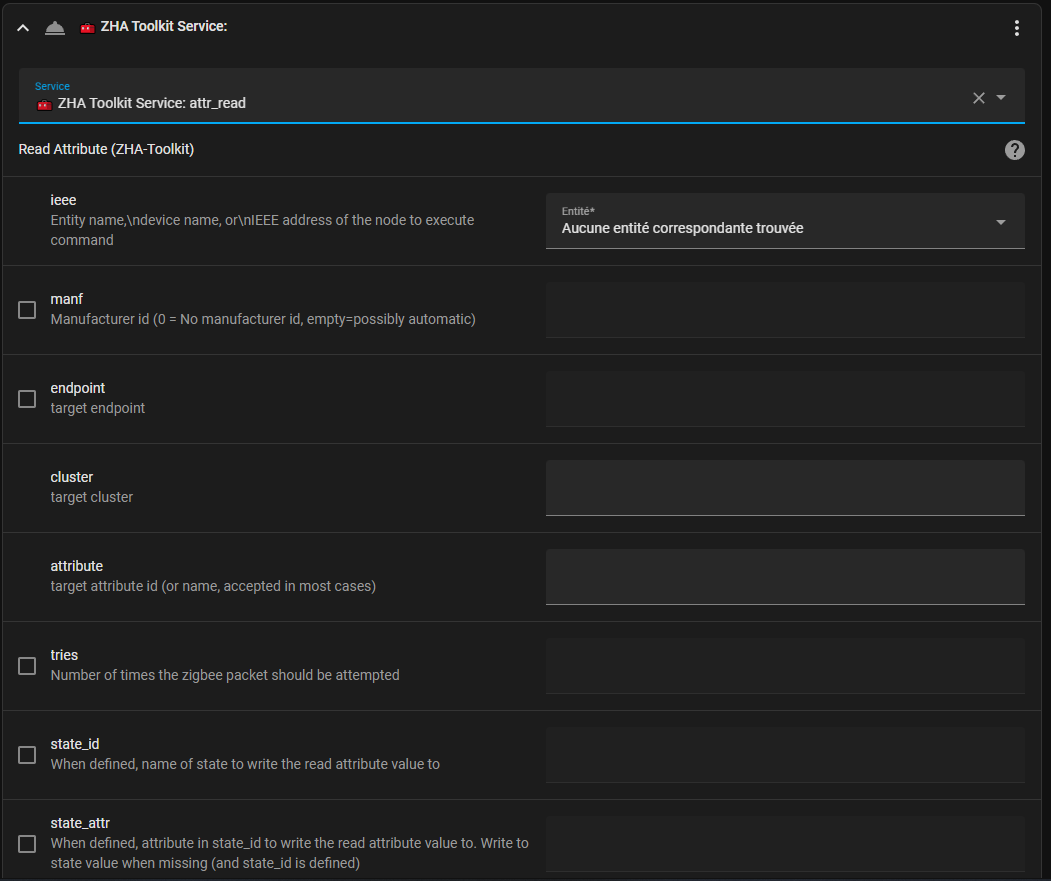Enable the state_id checkbox
The width and height of the screenshot is (1051, 881).
pos(27,755)
